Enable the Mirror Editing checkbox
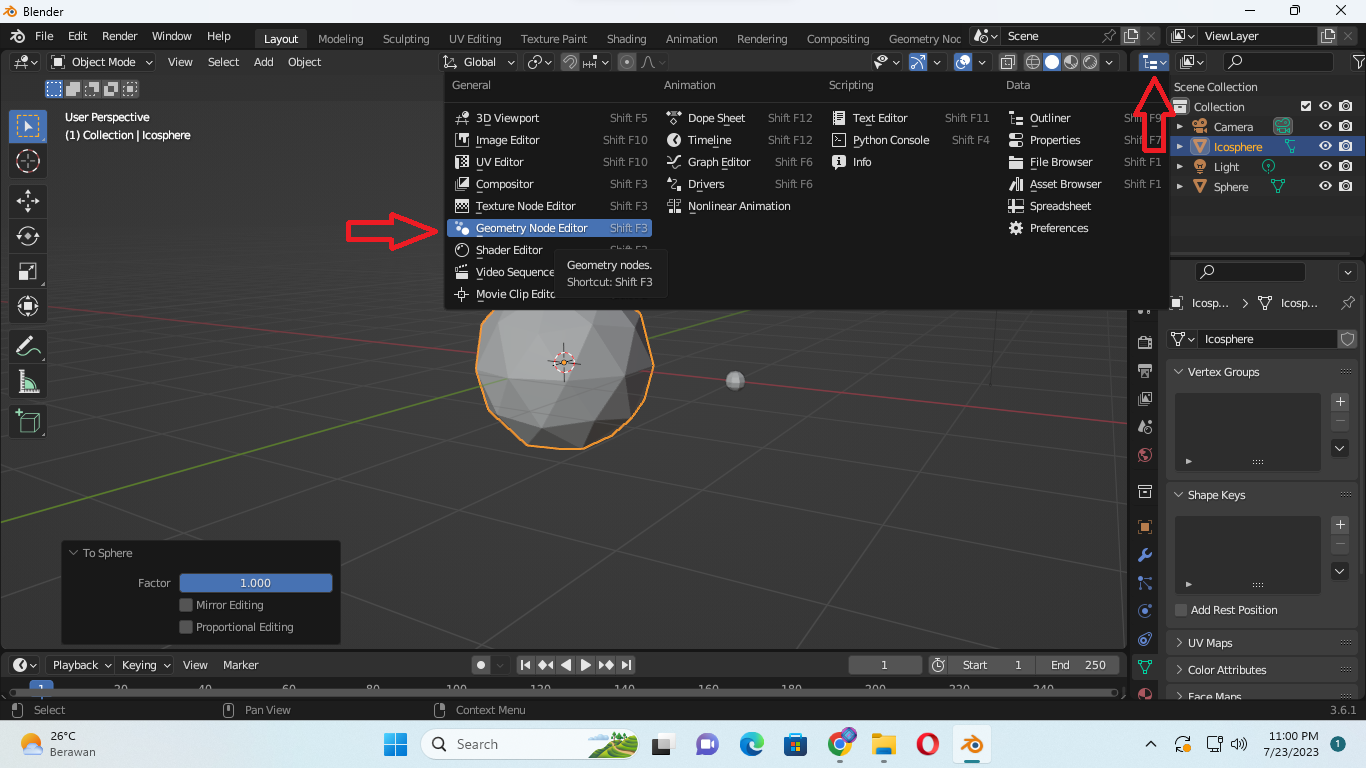Image resolution: width=1366 pixels, height=768 pixels. point(186,605)
